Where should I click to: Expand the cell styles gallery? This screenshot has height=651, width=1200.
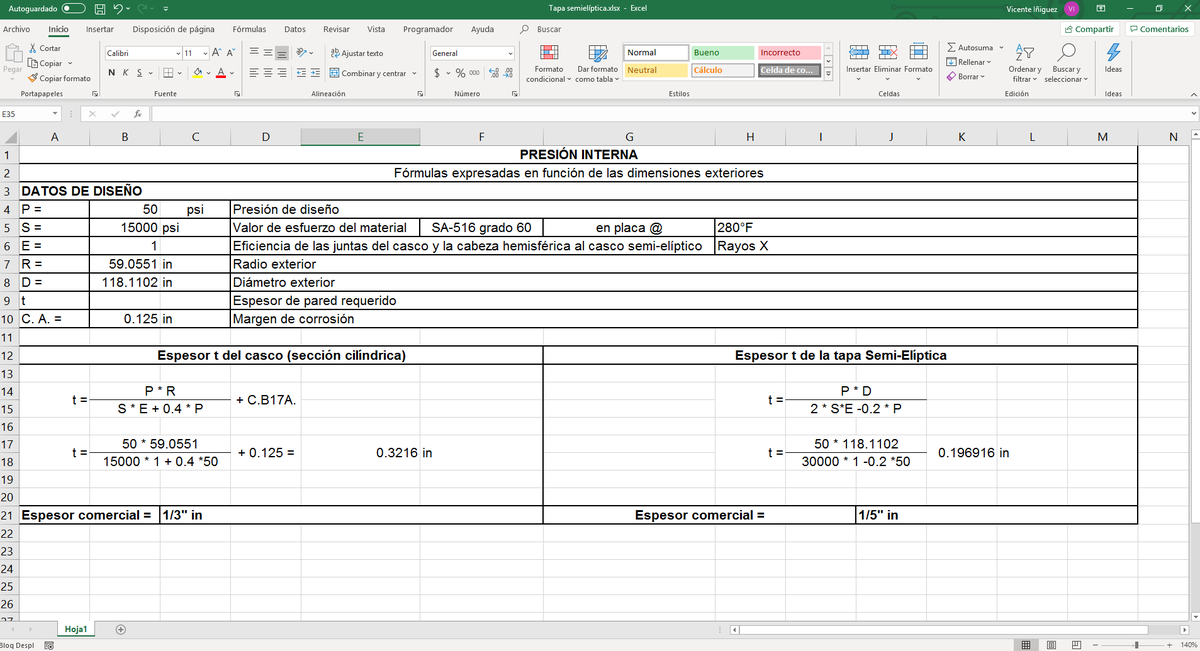click(x=828, y=73)
